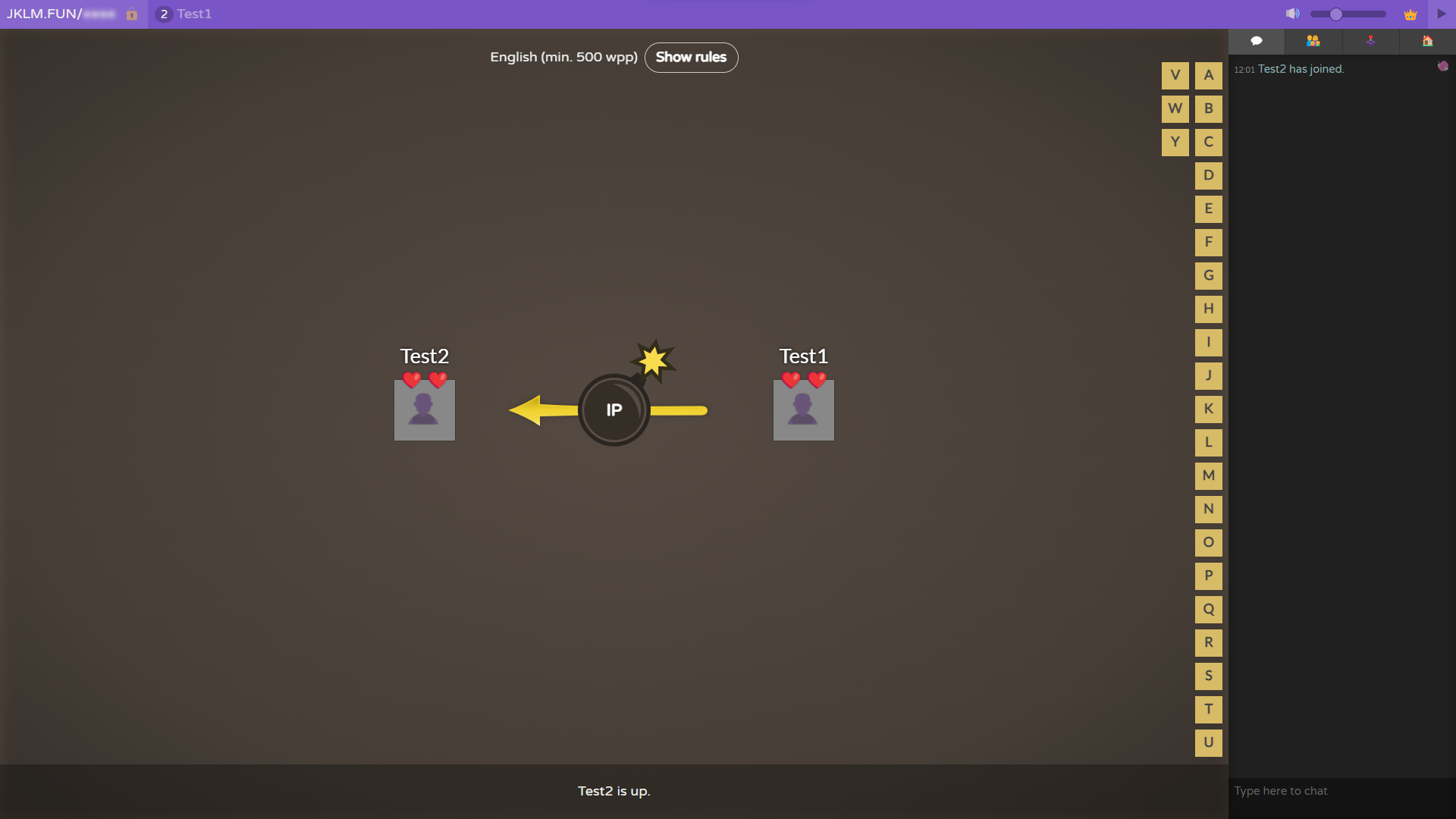
Task: Click the JKLM.FUN home link
Action: click(44, 14)
